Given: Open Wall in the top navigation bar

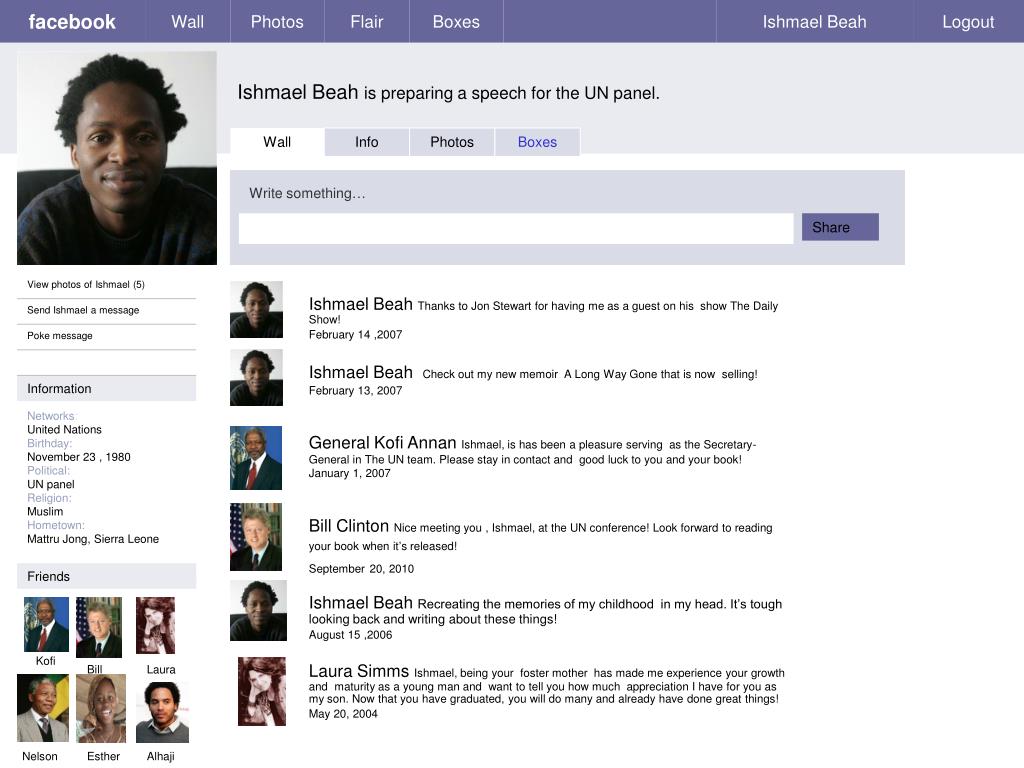Looking at the screenshot, I should click(187, 22).
